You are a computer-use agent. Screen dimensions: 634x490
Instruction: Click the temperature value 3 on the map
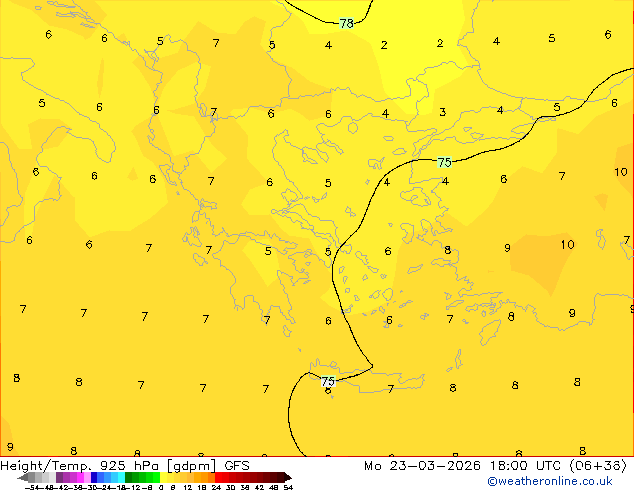click(x=443, y=112)
